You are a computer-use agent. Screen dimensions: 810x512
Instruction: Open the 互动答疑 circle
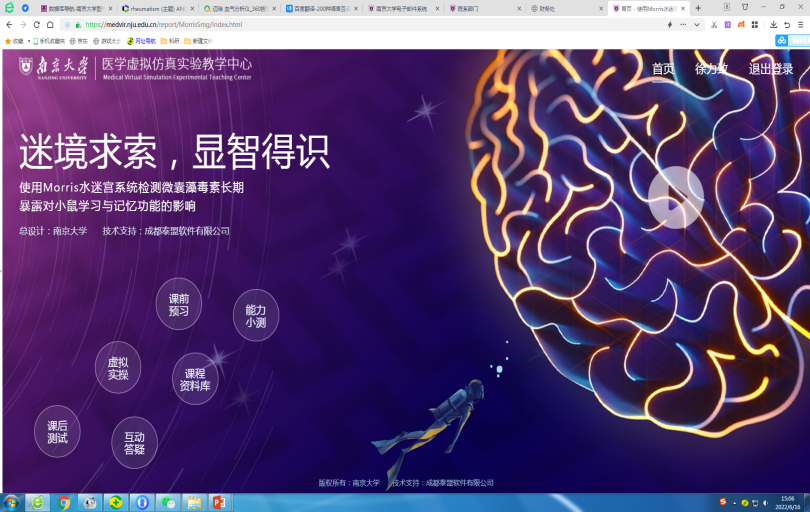click(x=134, y=443)
